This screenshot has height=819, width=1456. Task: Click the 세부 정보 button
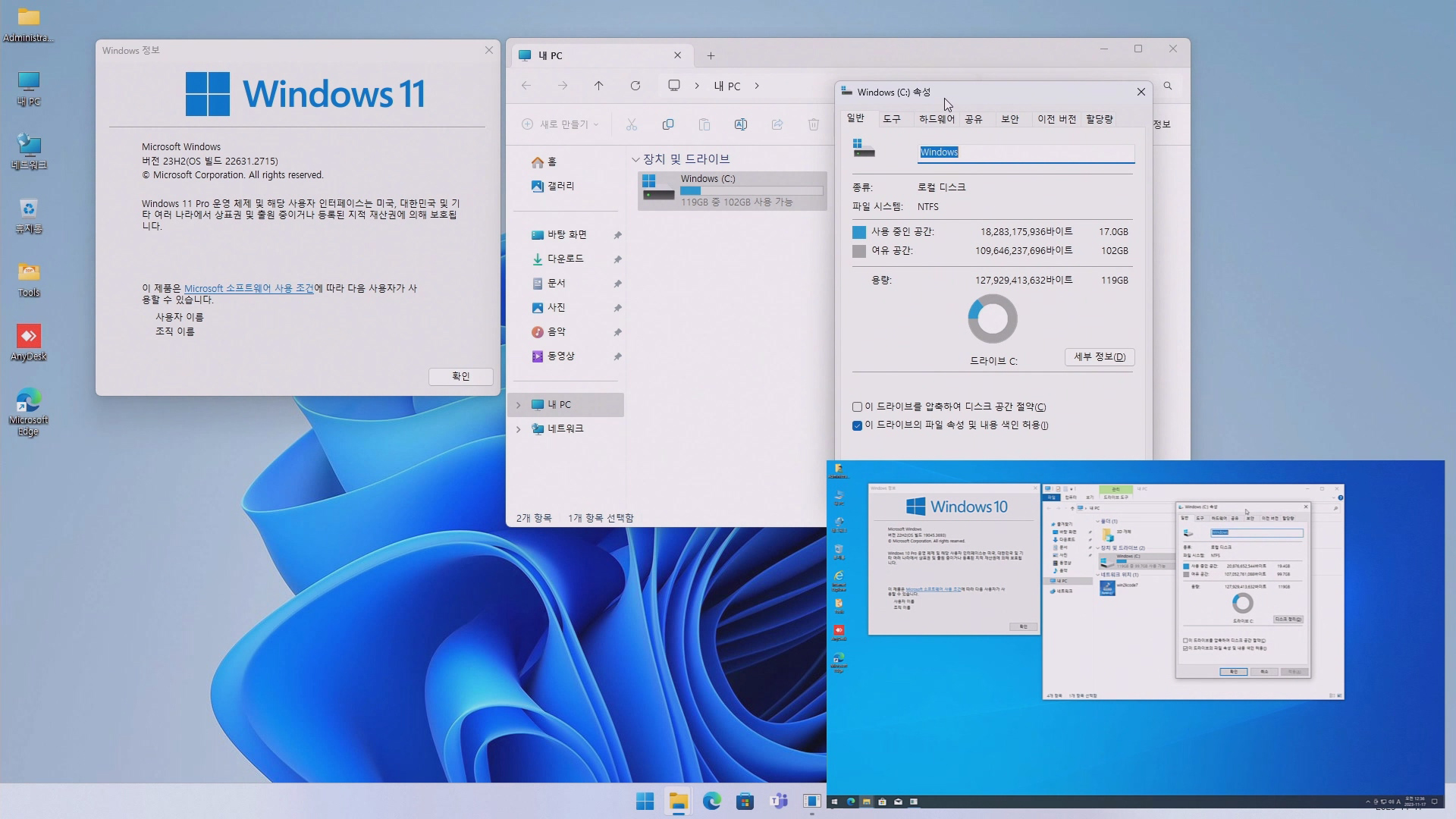[x=1100, y=357]
